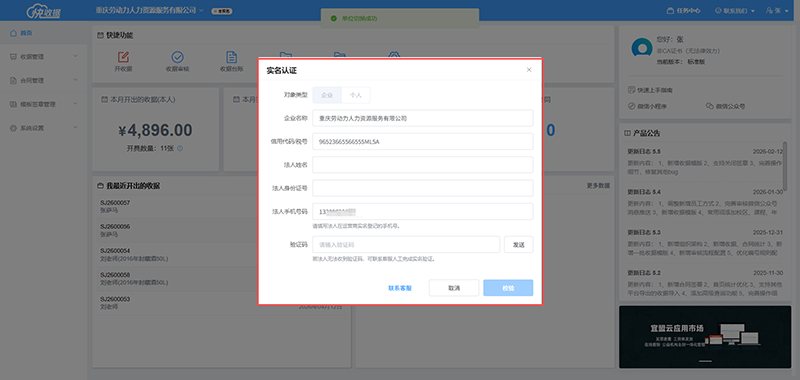Open the user 张 account dropdown
This screenshot has height=380, width=800.
pos(778,10)
